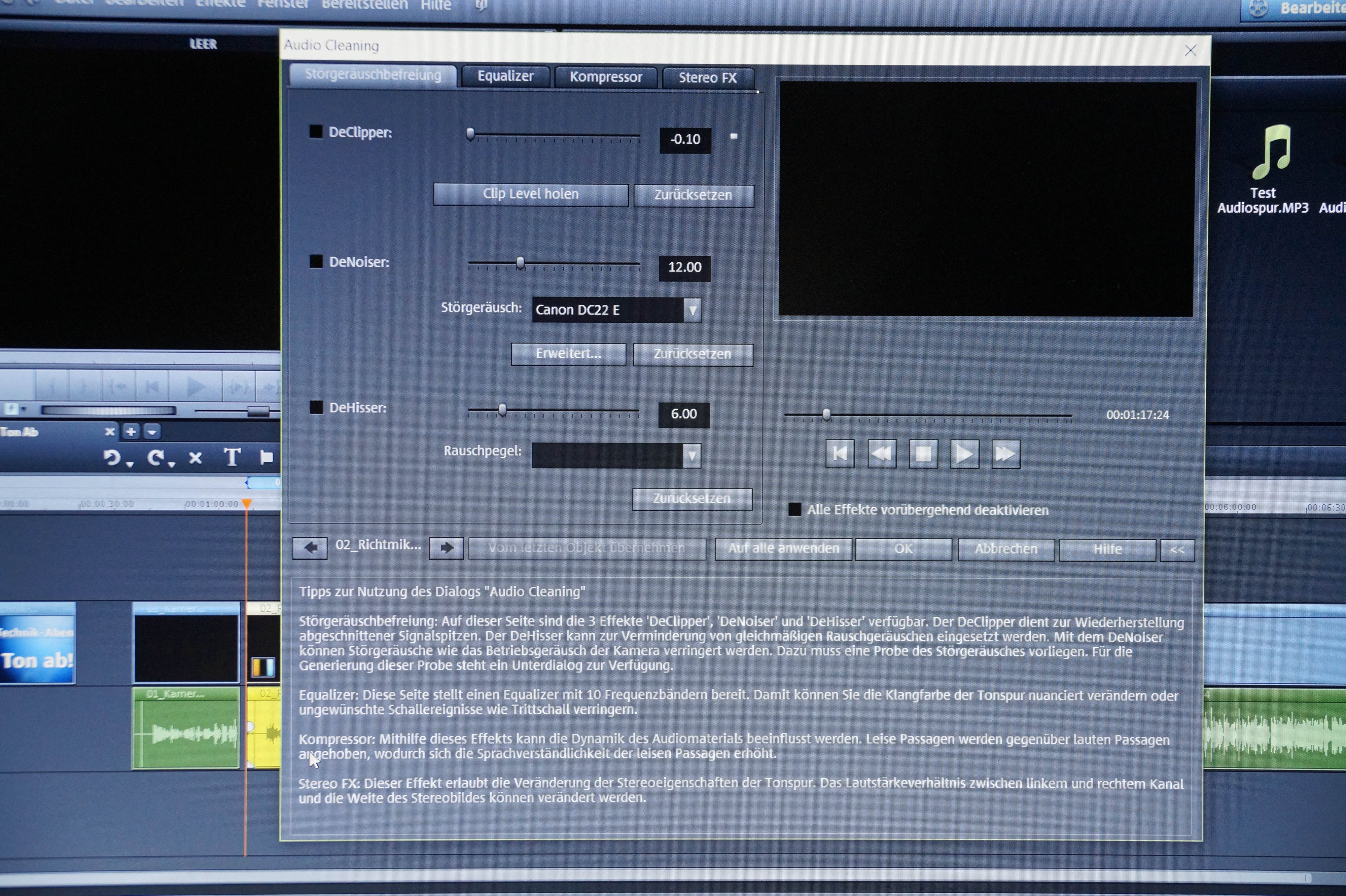Click Auf alle anwenden button
The image size is (1346, 896).
click(x=783, y=548)
